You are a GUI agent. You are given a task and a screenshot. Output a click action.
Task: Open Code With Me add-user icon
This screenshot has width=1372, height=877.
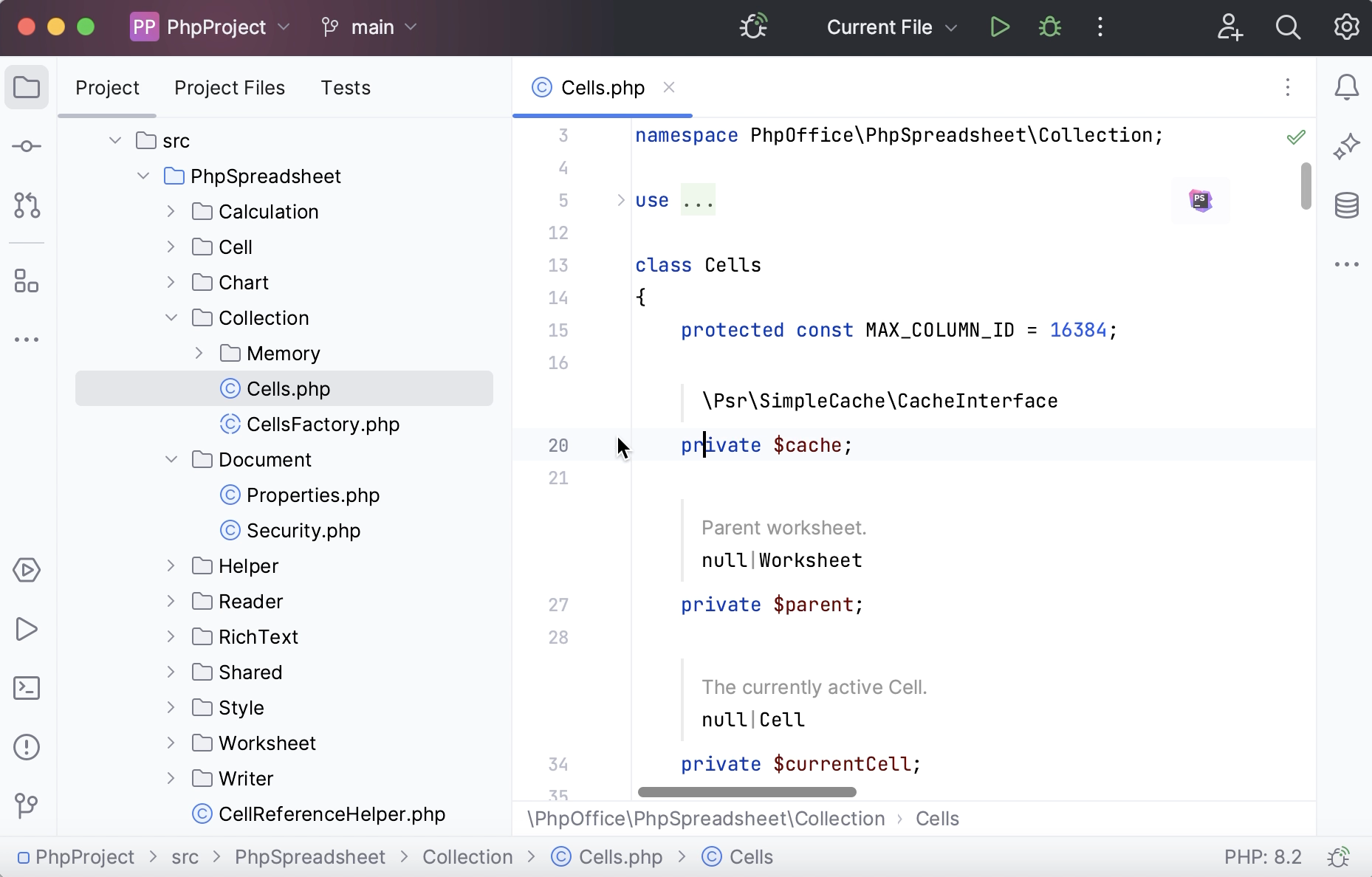tap(1229, 27)
